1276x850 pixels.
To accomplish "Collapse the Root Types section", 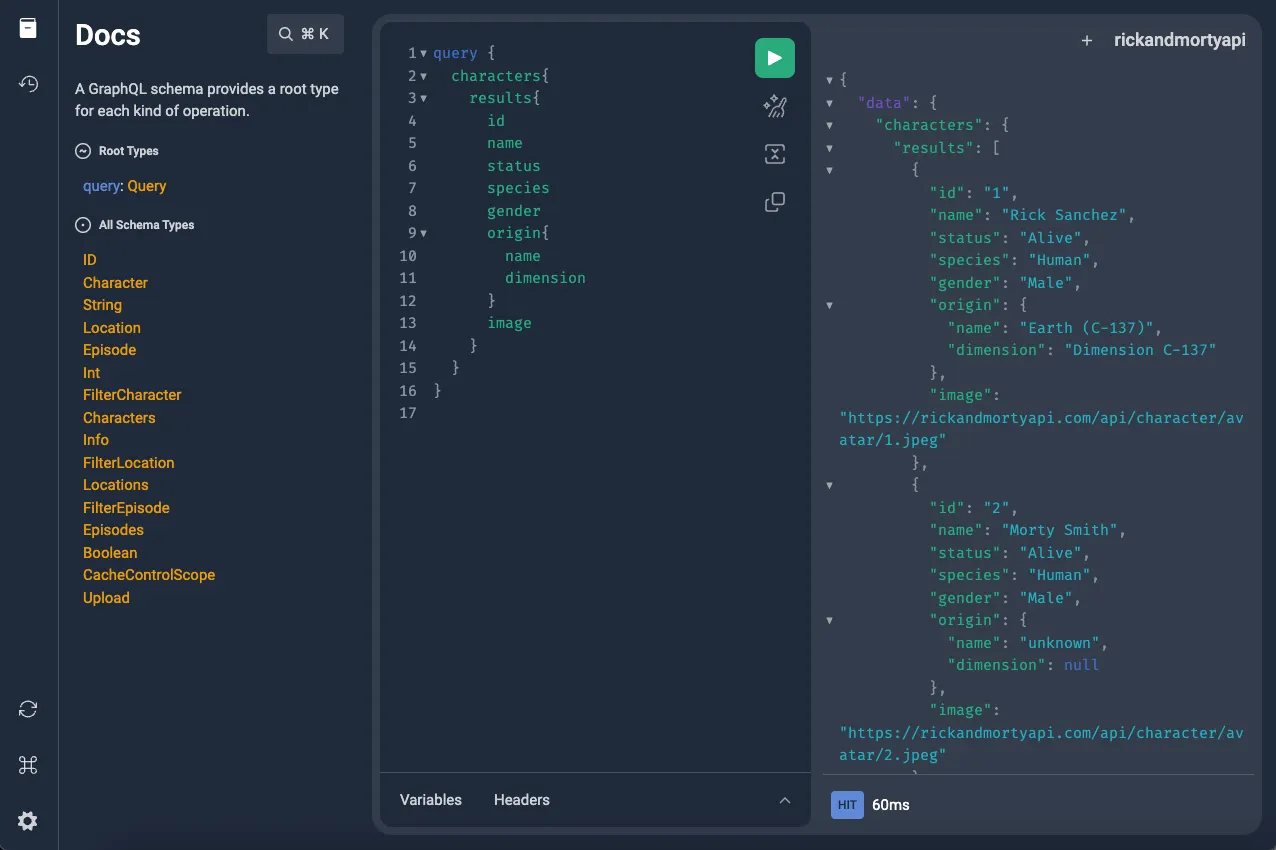I will pyautogui.click(x=81, y=151).
